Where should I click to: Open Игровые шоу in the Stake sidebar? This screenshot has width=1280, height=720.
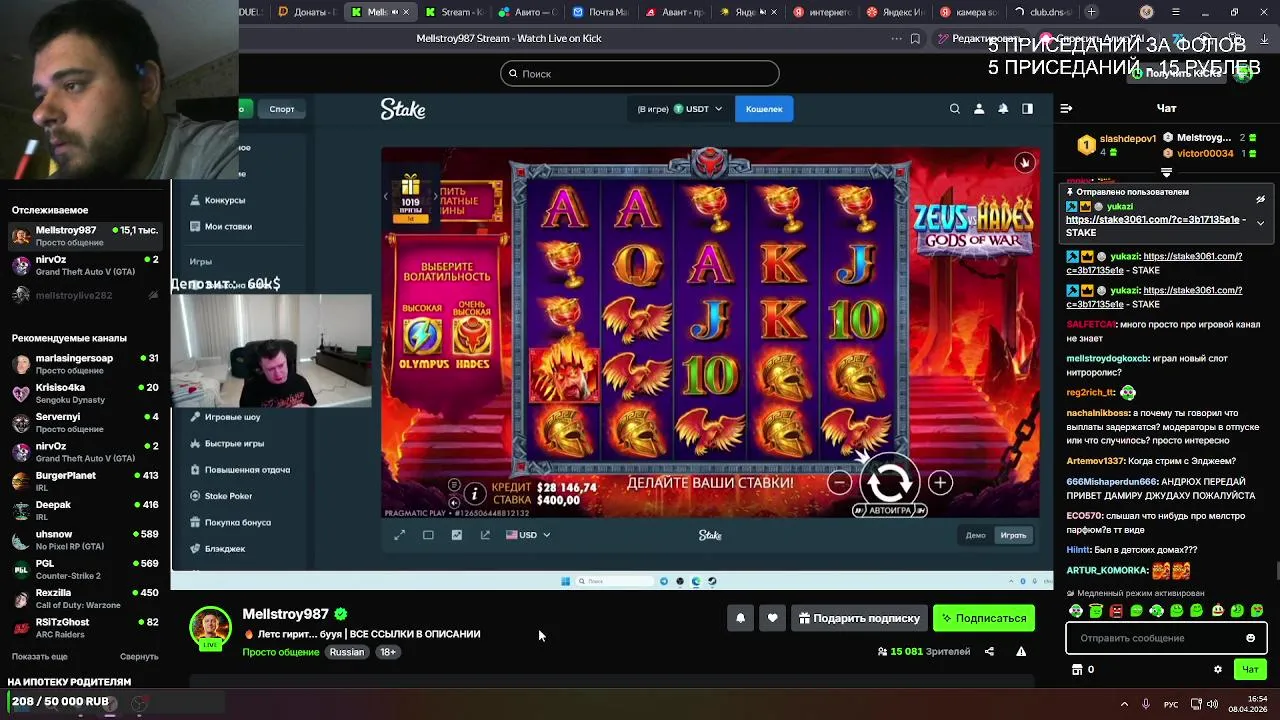point(232,417)
